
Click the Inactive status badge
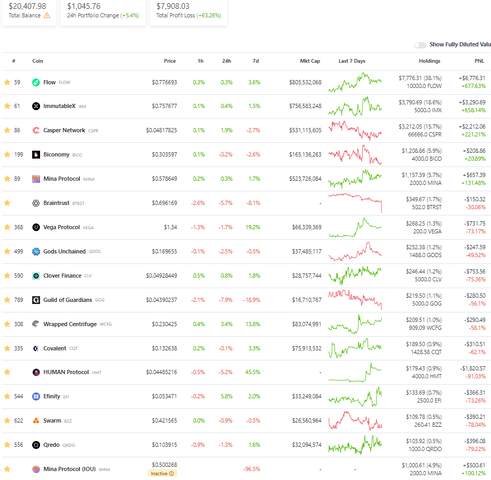(x=162, y=473)
